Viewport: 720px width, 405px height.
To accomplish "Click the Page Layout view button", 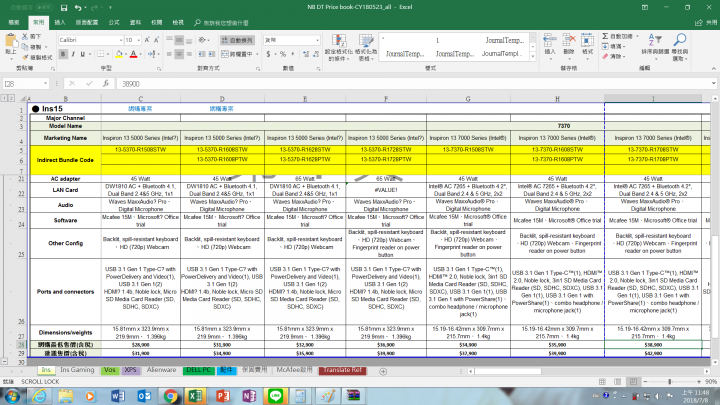I will tap(618, 382).
